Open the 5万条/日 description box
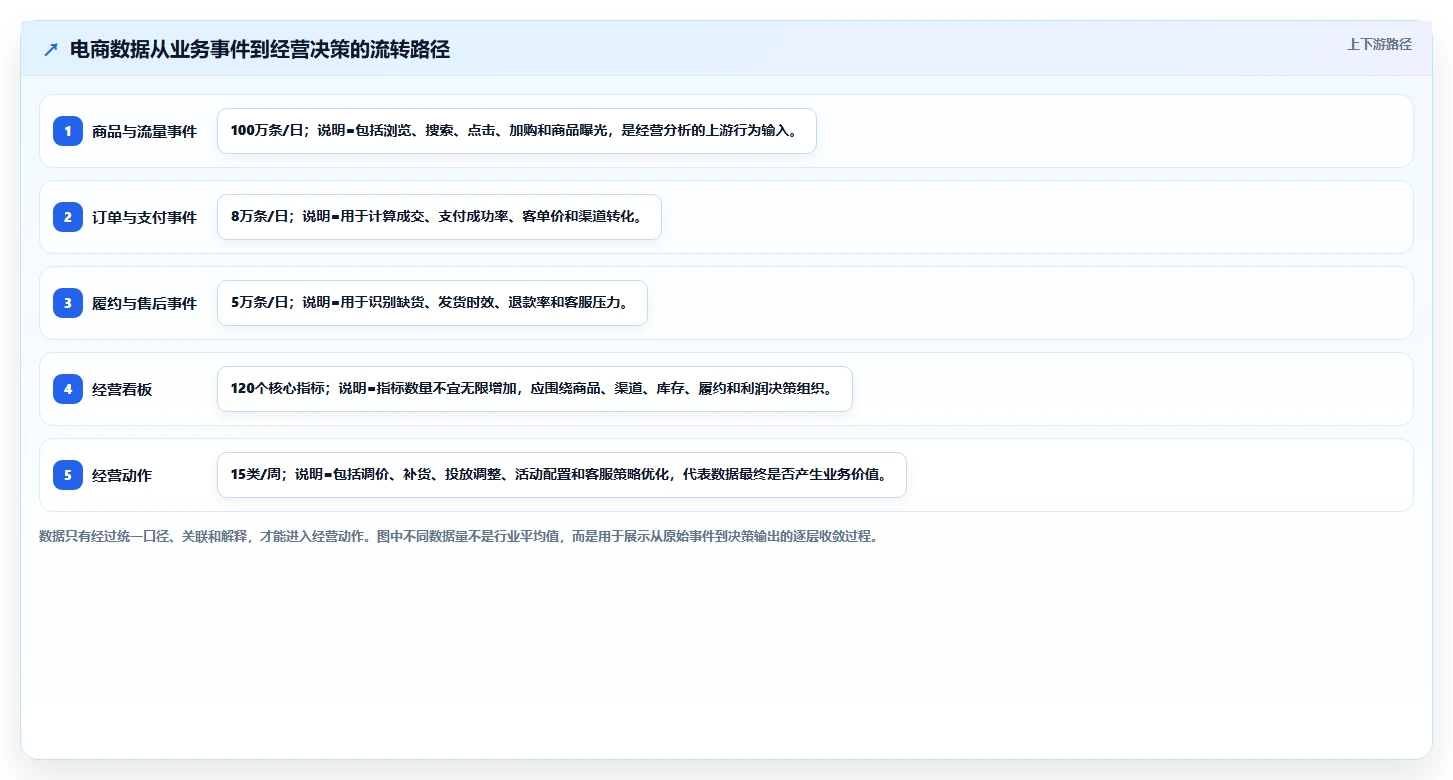 pyautogui.click(x=432, y=303)
